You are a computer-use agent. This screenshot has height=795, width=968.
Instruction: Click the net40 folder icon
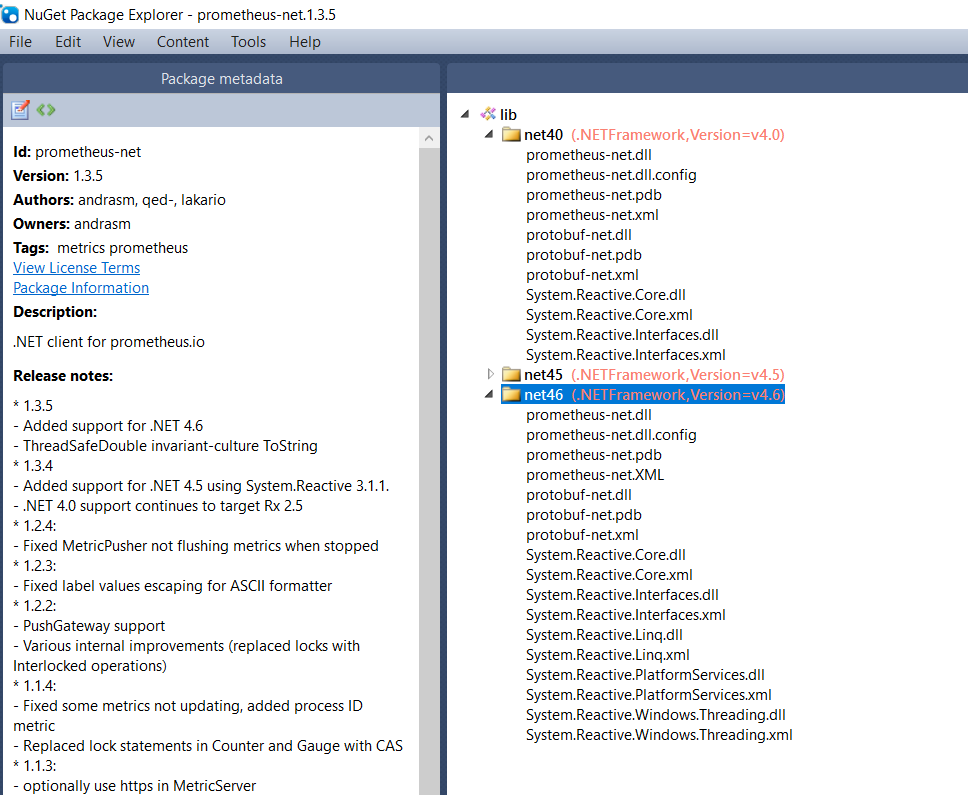coord(510,134)
